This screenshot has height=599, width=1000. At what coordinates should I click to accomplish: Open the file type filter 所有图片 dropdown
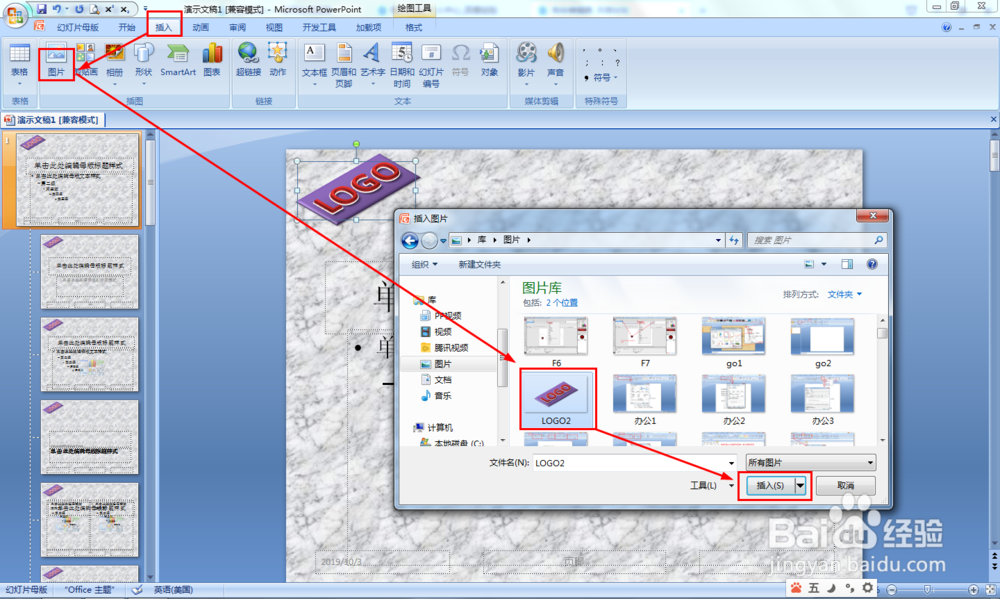810,462
